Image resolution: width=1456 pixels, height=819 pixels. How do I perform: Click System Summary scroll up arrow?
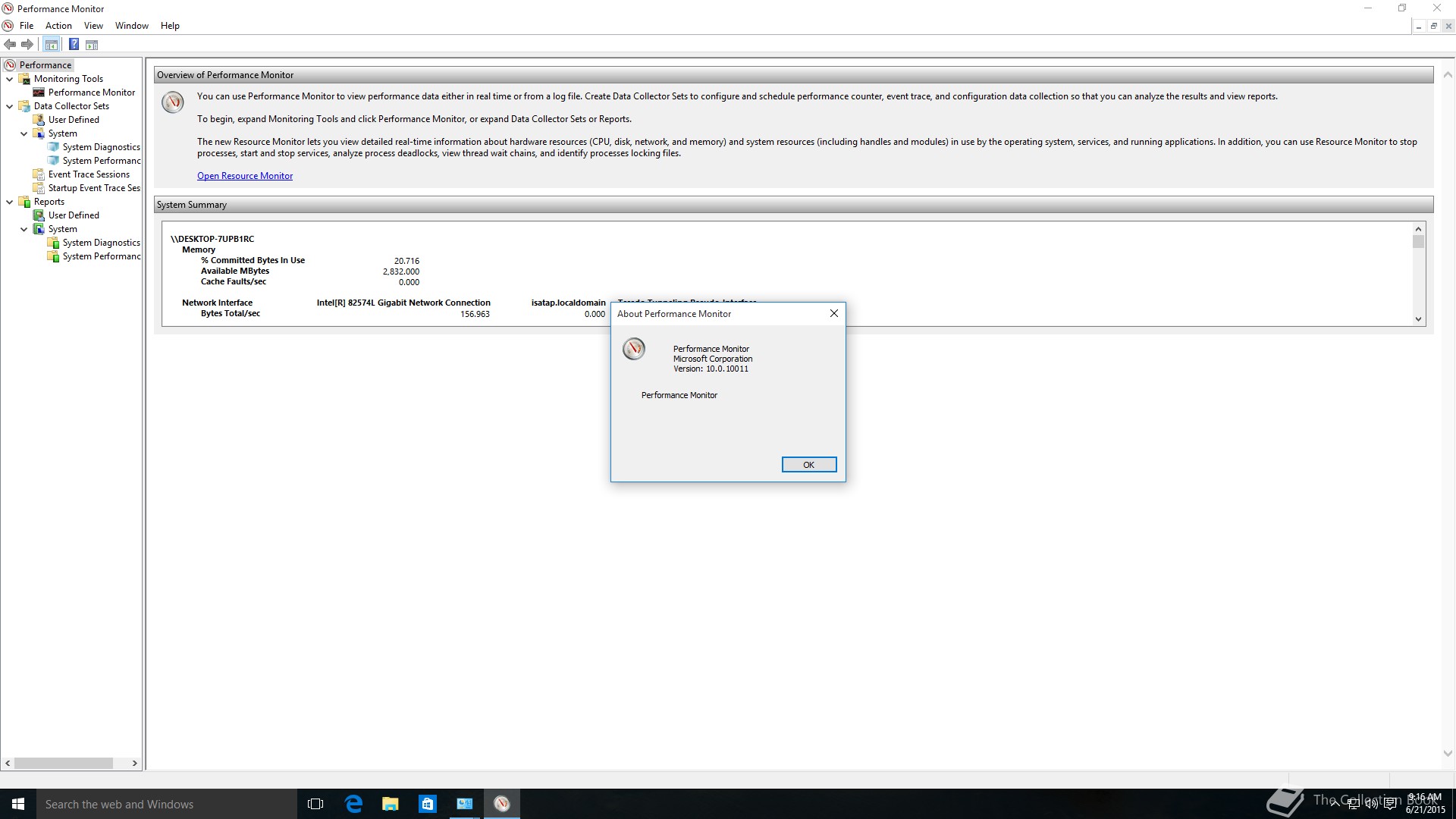[x=1418, y=229]
